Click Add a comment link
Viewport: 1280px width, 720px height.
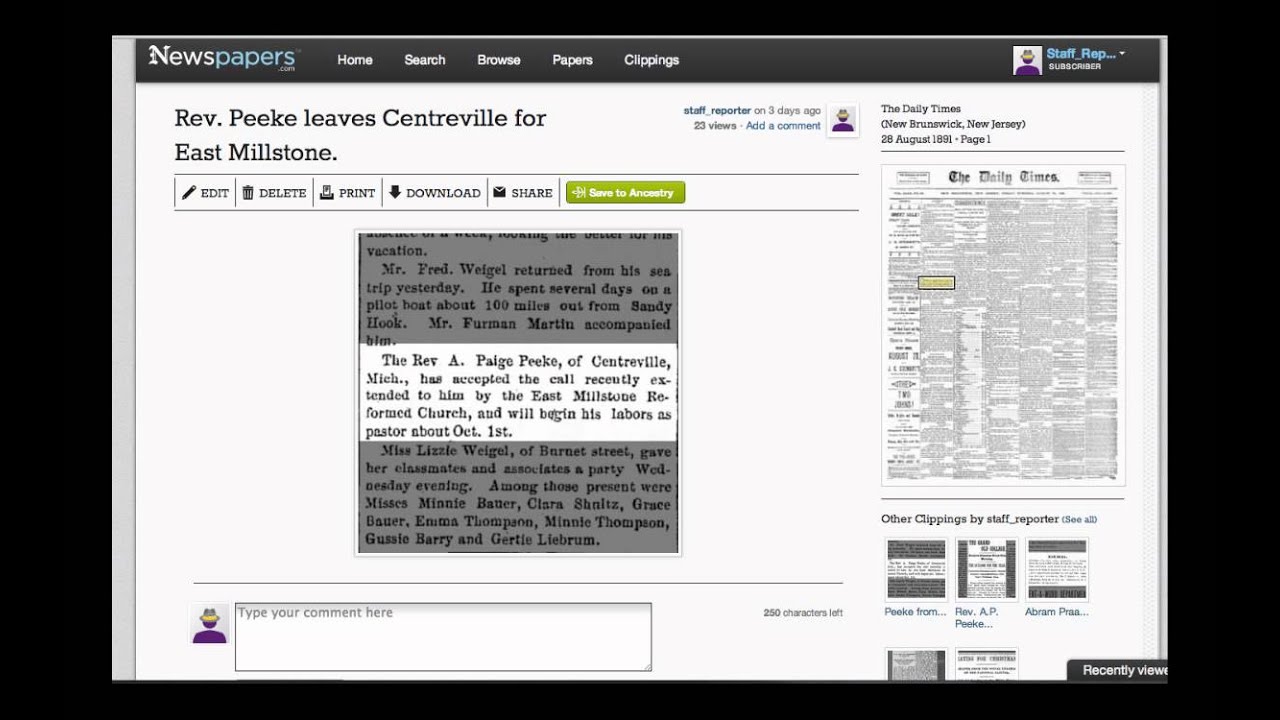point(783,126)
